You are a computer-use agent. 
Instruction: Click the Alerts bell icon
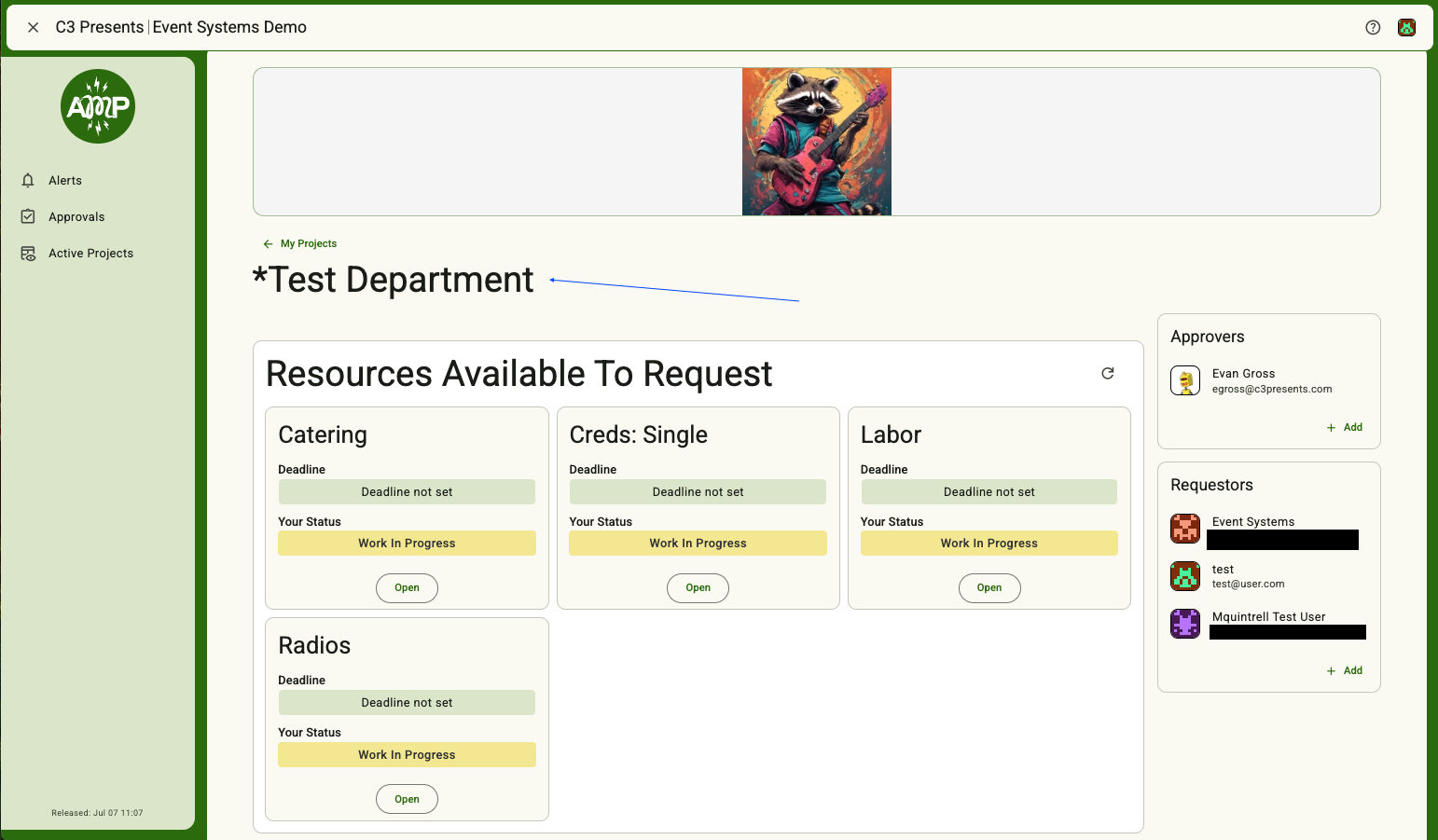point(28,180)
